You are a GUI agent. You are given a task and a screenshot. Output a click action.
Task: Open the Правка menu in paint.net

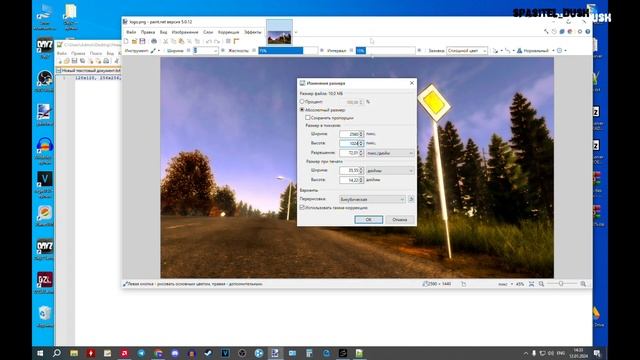[x=148, y=32]
